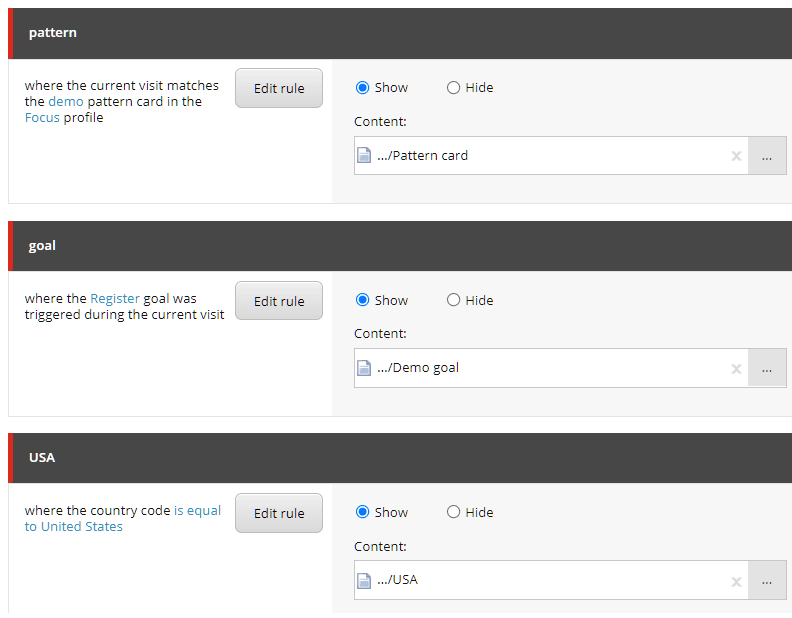Open the Focus profile link

pos(42,118)
